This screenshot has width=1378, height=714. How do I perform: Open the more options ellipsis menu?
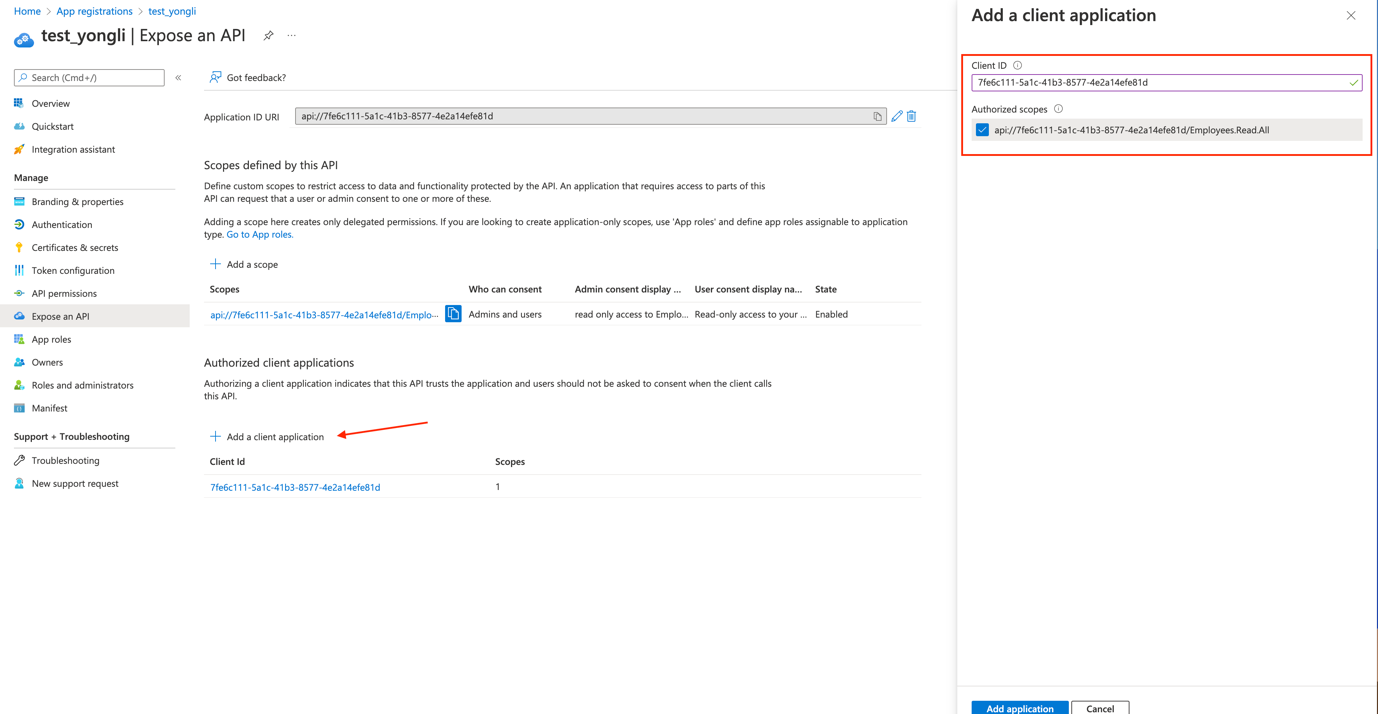[291, 34]
